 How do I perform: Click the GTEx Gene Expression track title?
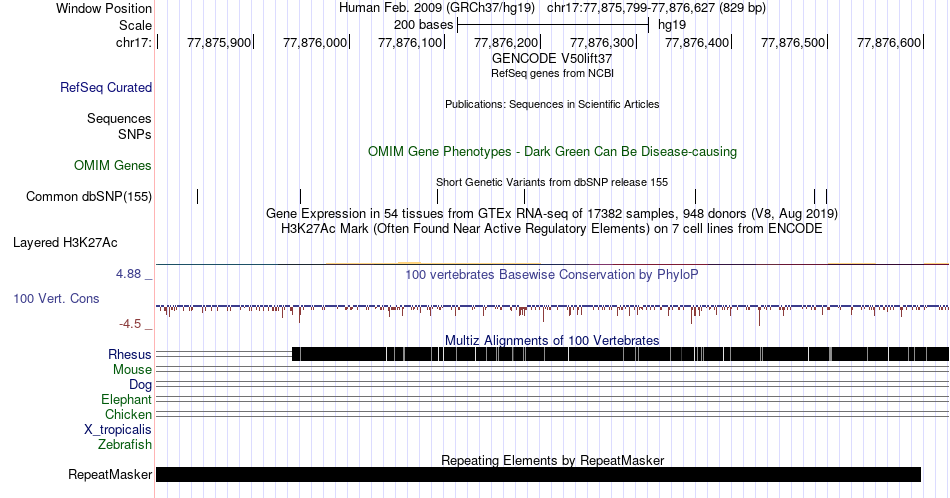552,213
